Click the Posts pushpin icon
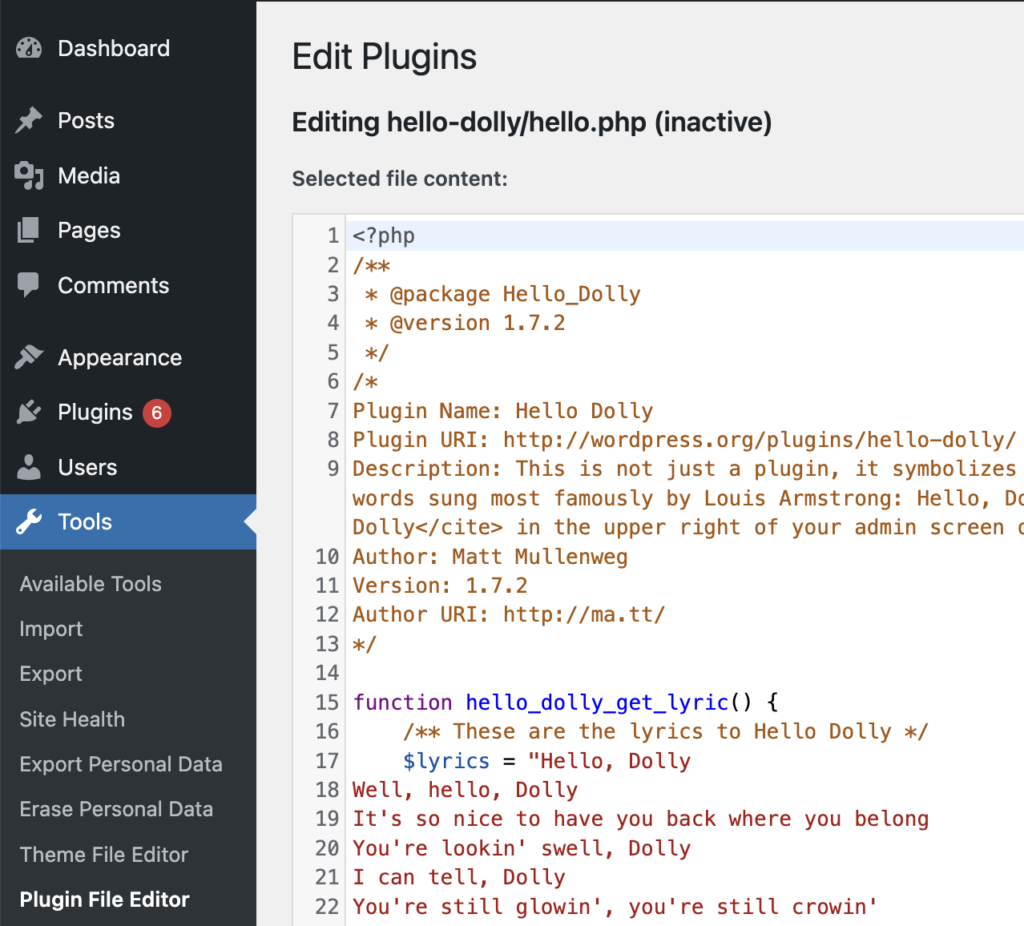Screen dimensions: 1024x926 point(29,121)
